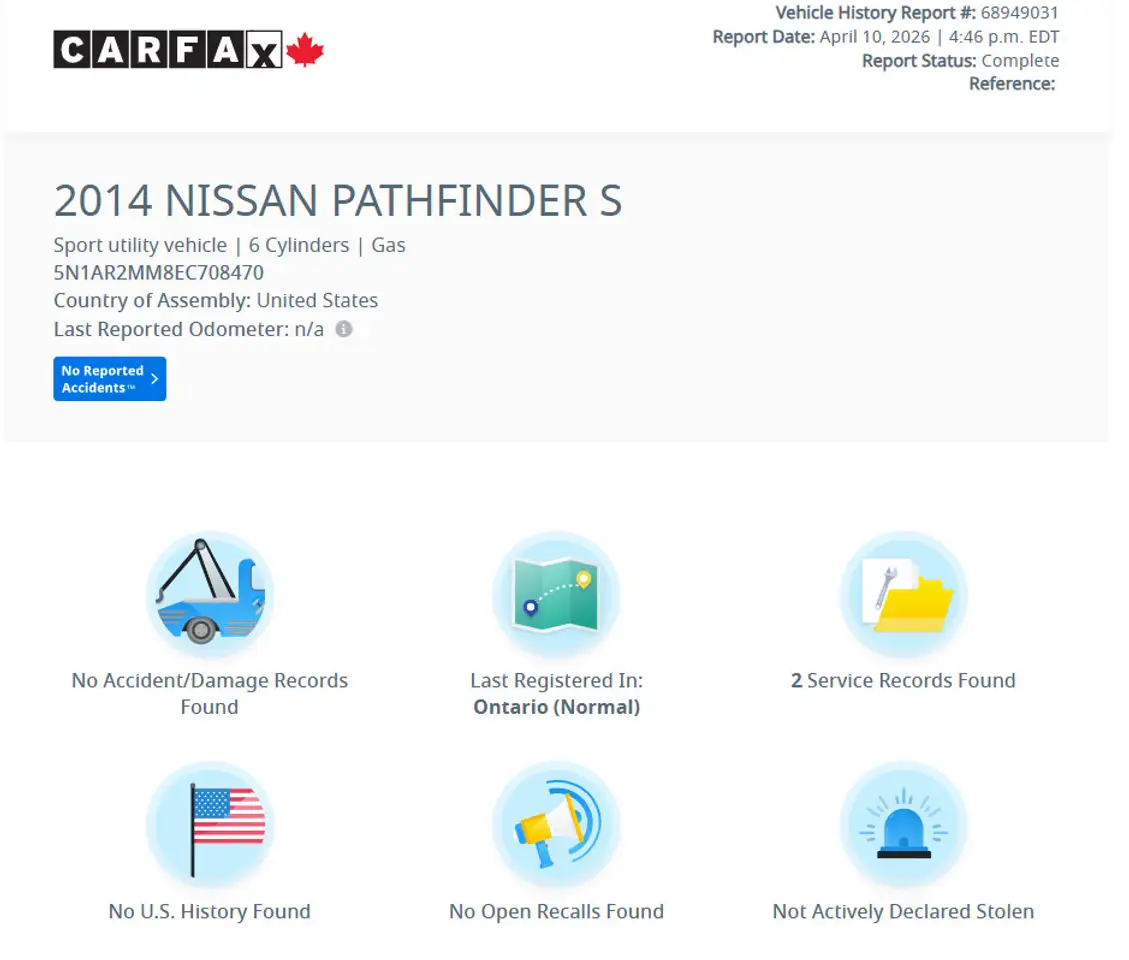Screen dimensions: 1129x960
Task: Click the red maple leaf emblem
Action: 305,50
